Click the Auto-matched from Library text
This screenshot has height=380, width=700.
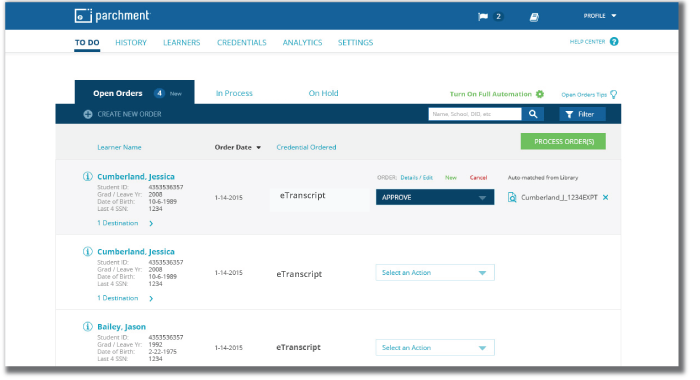tap(543, 178)
